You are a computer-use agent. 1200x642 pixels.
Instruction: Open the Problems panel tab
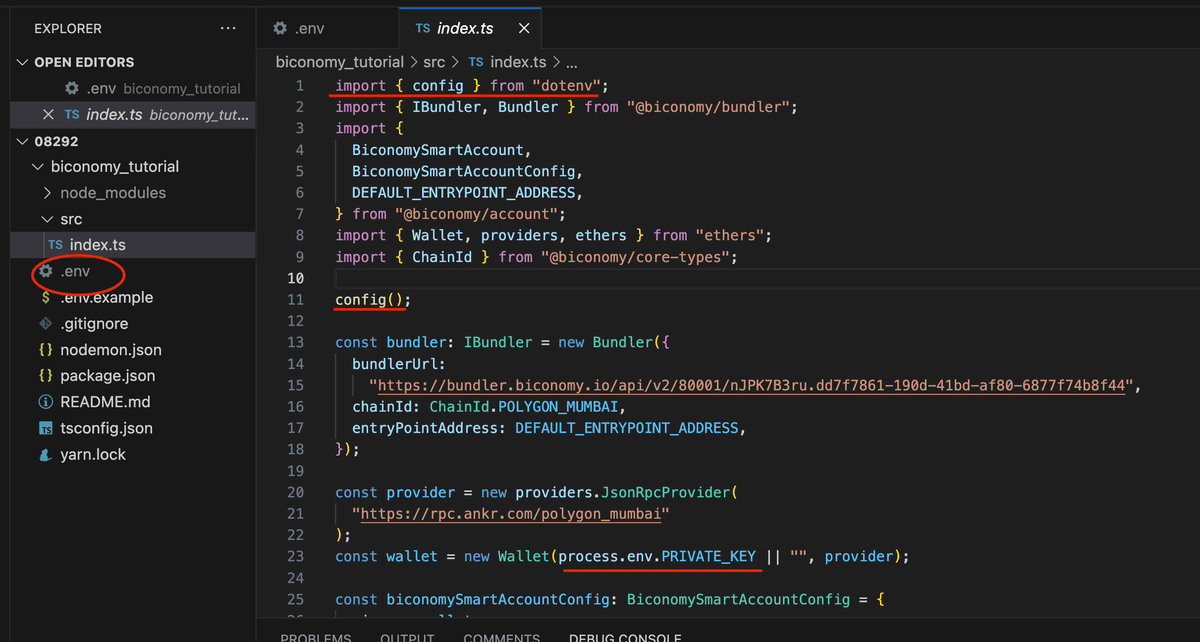tap(316, 636)
